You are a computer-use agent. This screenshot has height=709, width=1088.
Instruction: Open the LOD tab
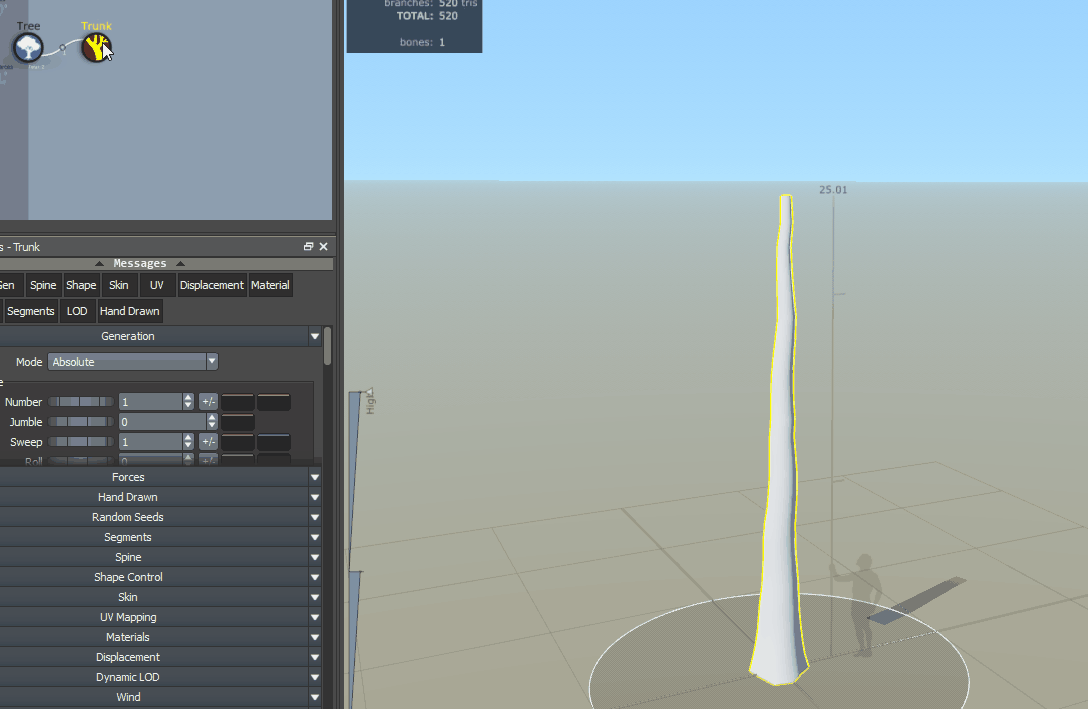[77, 311]
